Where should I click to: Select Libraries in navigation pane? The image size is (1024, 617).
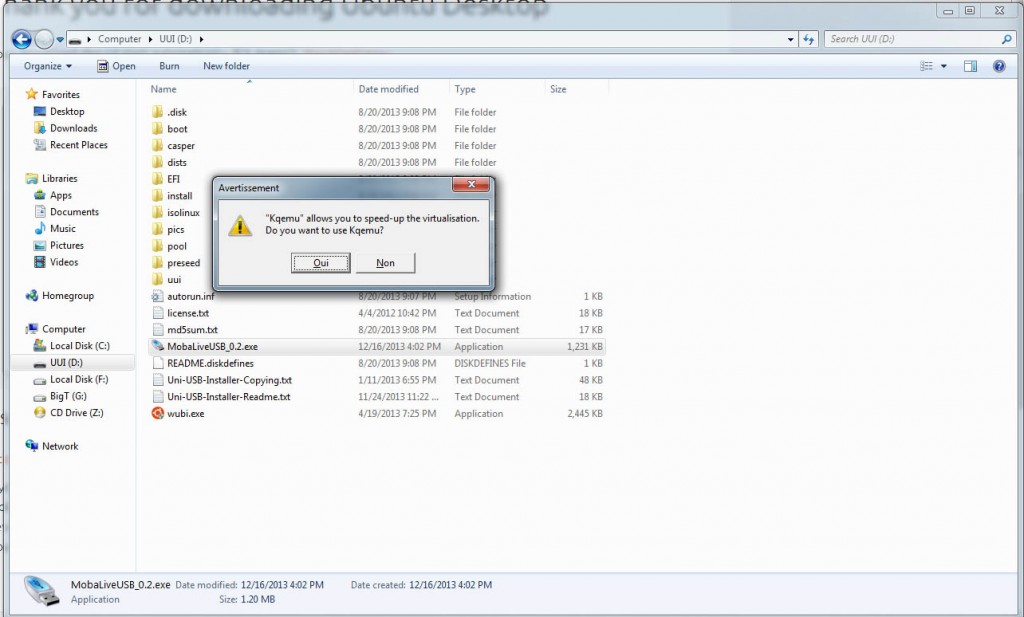tap(59, 178)
